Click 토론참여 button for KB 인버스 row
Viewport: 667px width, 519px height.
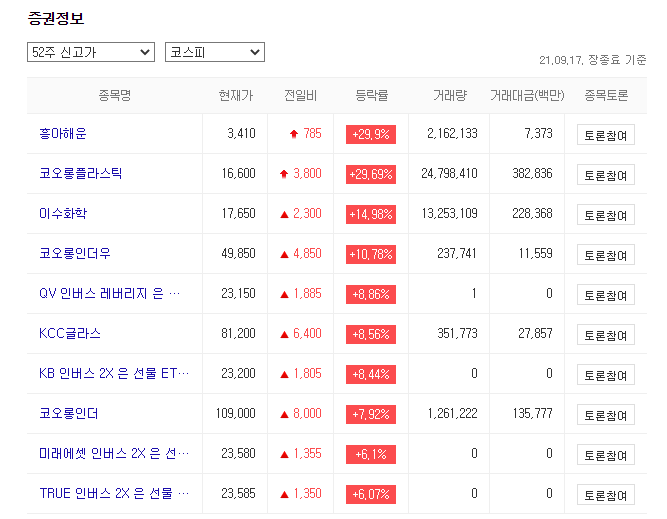(x=606, y=375)
